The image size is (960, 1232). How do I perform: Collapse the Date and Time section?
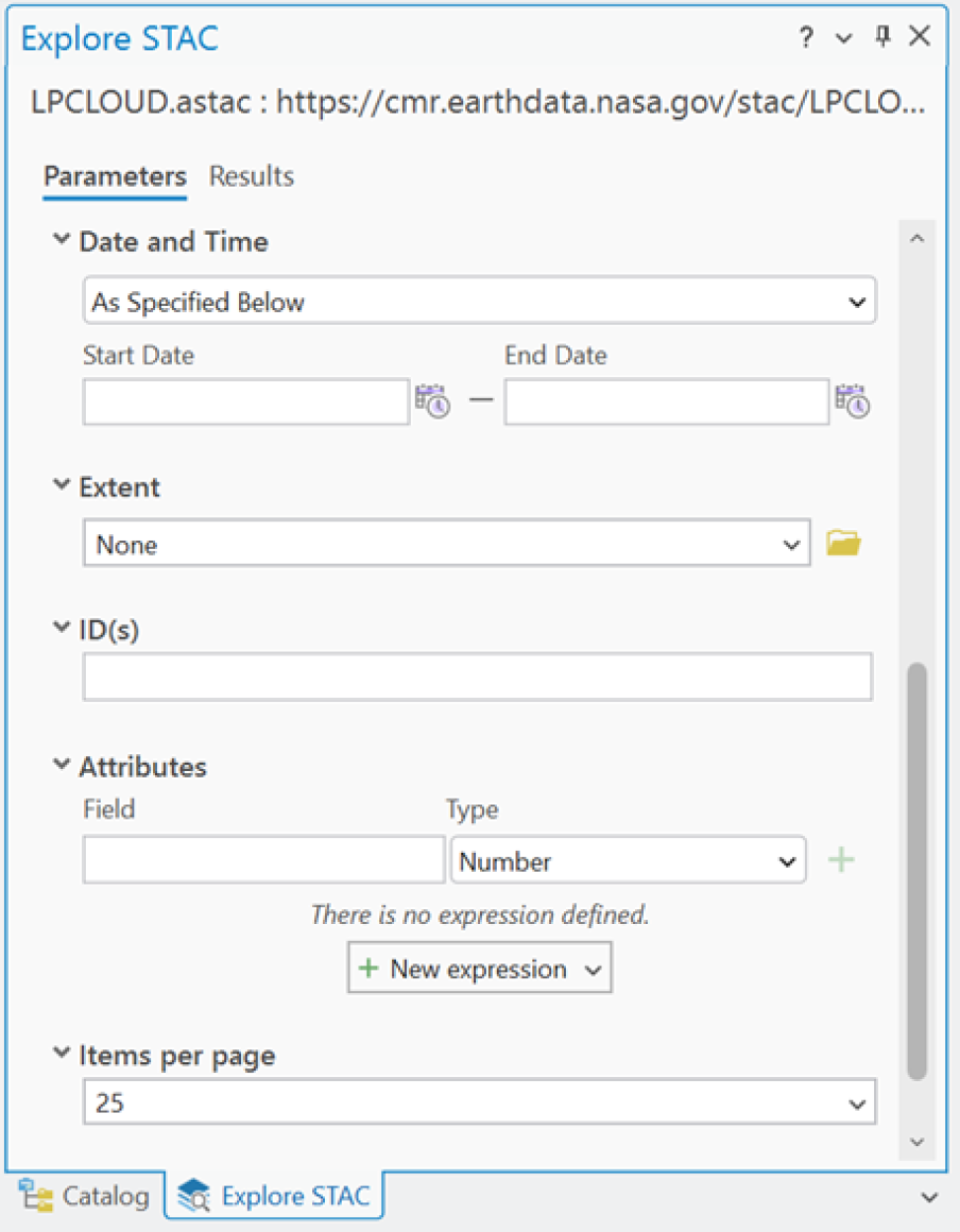coord(61,240)
